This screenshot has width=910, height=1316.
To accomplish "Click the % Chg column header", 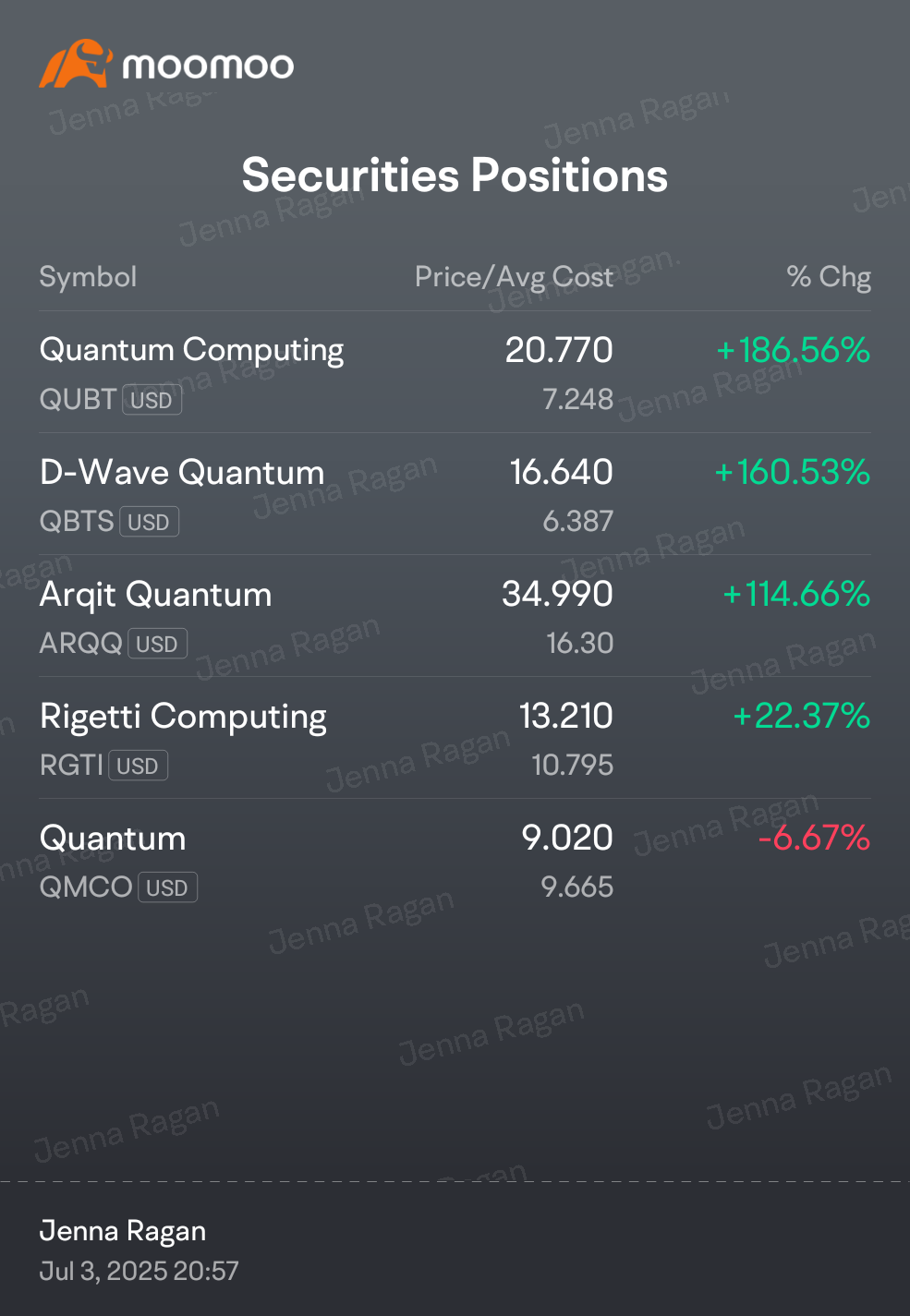I will pos(829,277).
